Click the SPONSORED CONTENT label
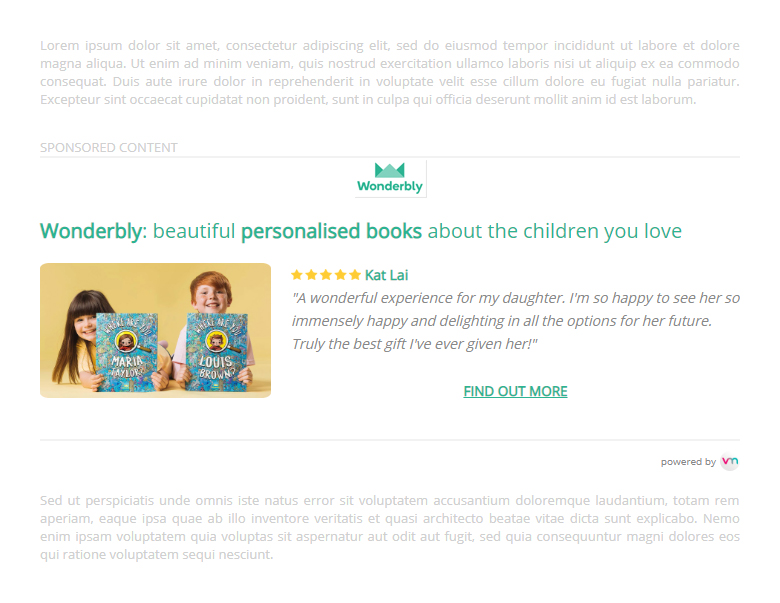The height and width of the screenshot is (603, 780). coord(109,148)
